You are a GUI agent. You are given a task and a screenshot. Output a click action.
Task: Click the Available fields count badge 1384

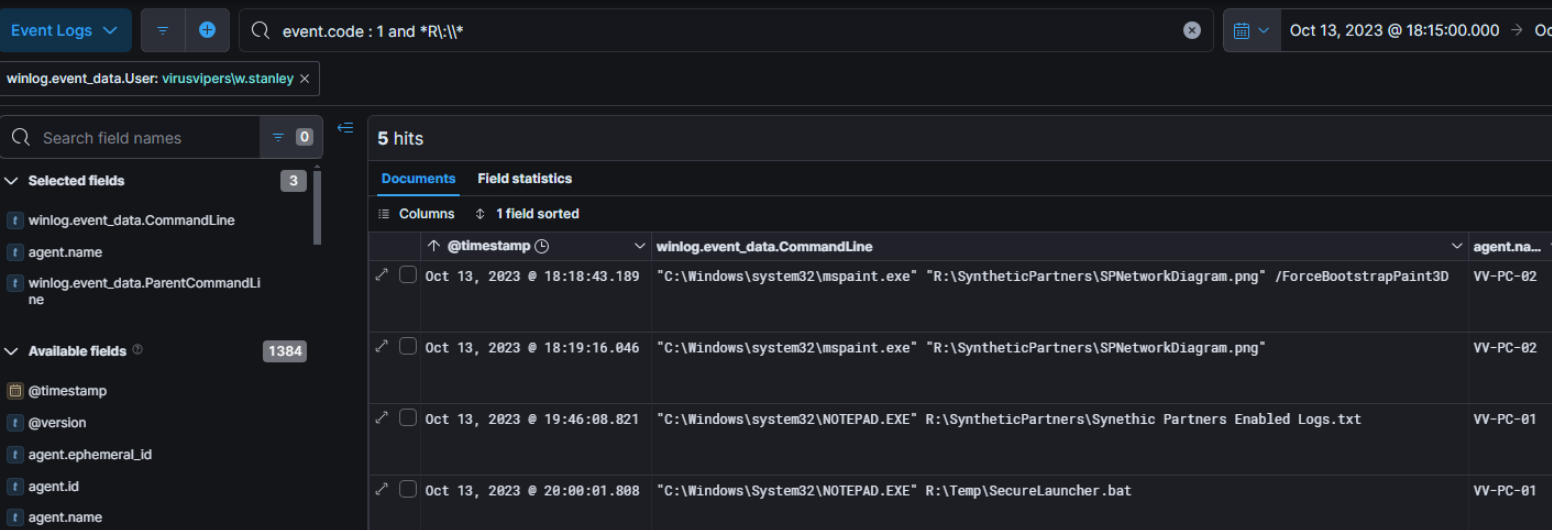[x=285, y=351]
